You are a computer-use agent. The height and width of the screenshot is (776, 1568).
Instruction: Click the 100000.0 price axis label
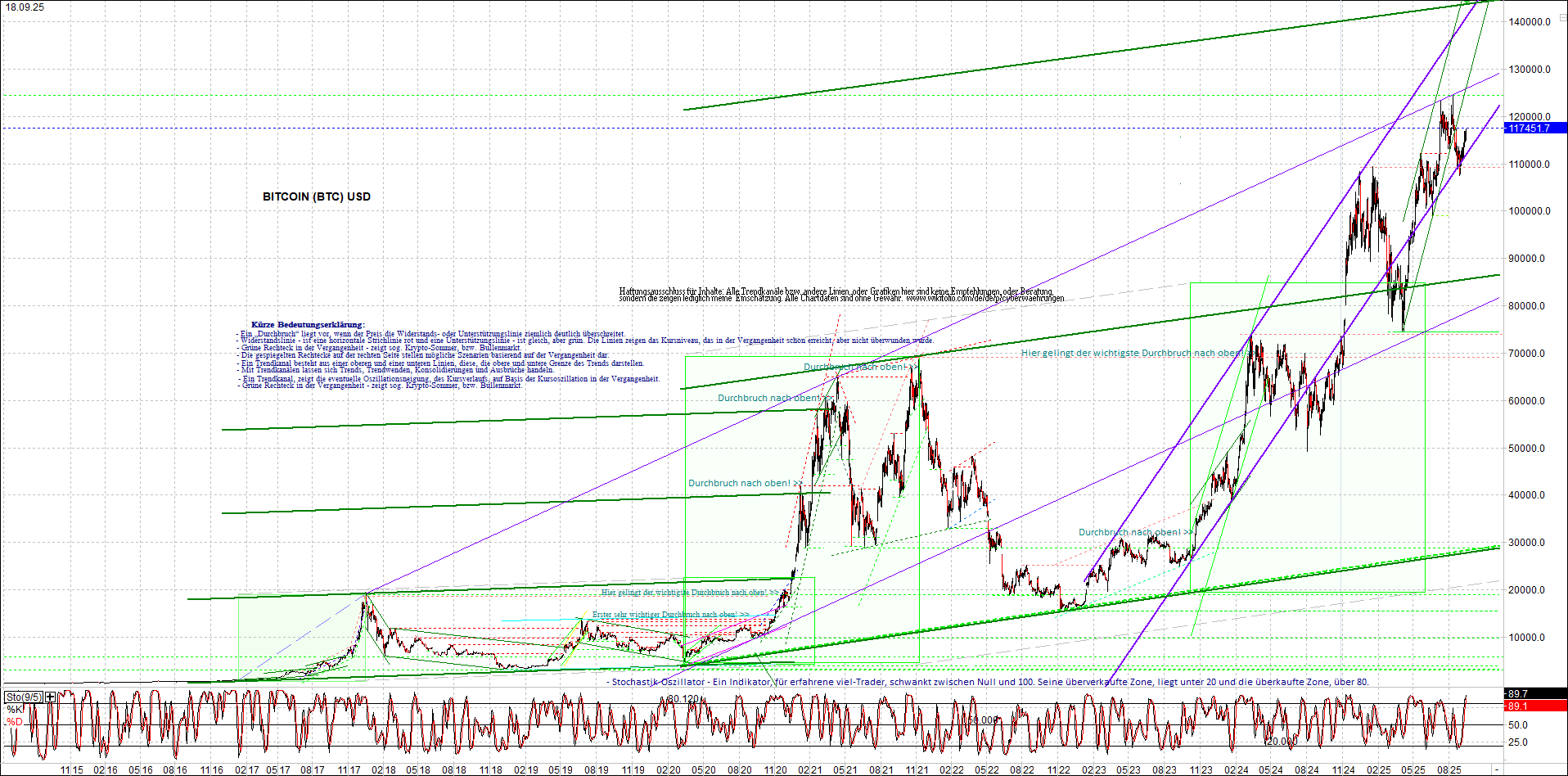1530,211
